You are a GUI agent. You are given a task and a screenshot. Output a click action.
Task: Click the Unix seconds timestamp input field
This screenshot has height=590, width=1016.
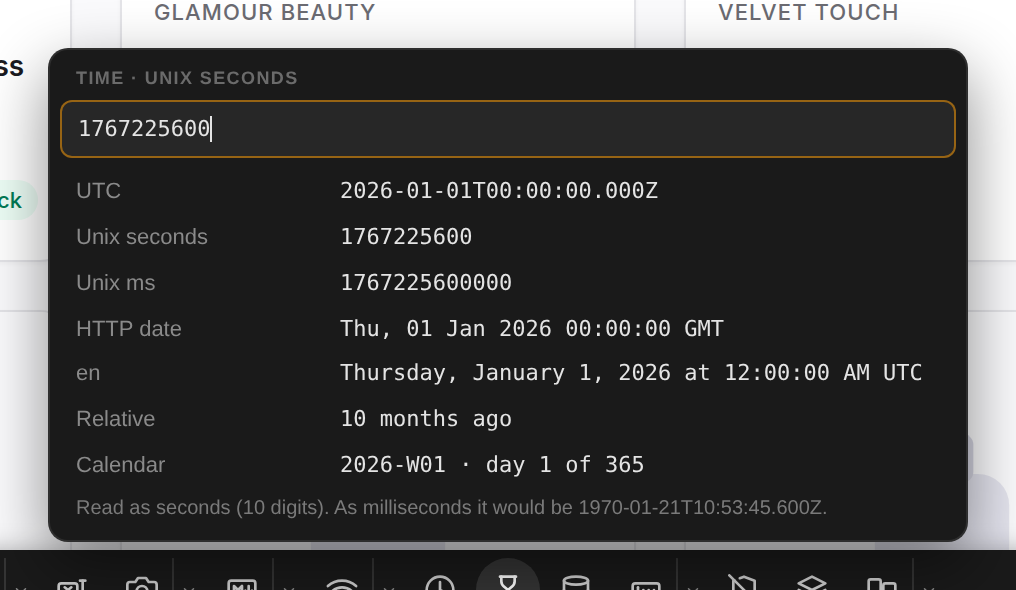508,129
